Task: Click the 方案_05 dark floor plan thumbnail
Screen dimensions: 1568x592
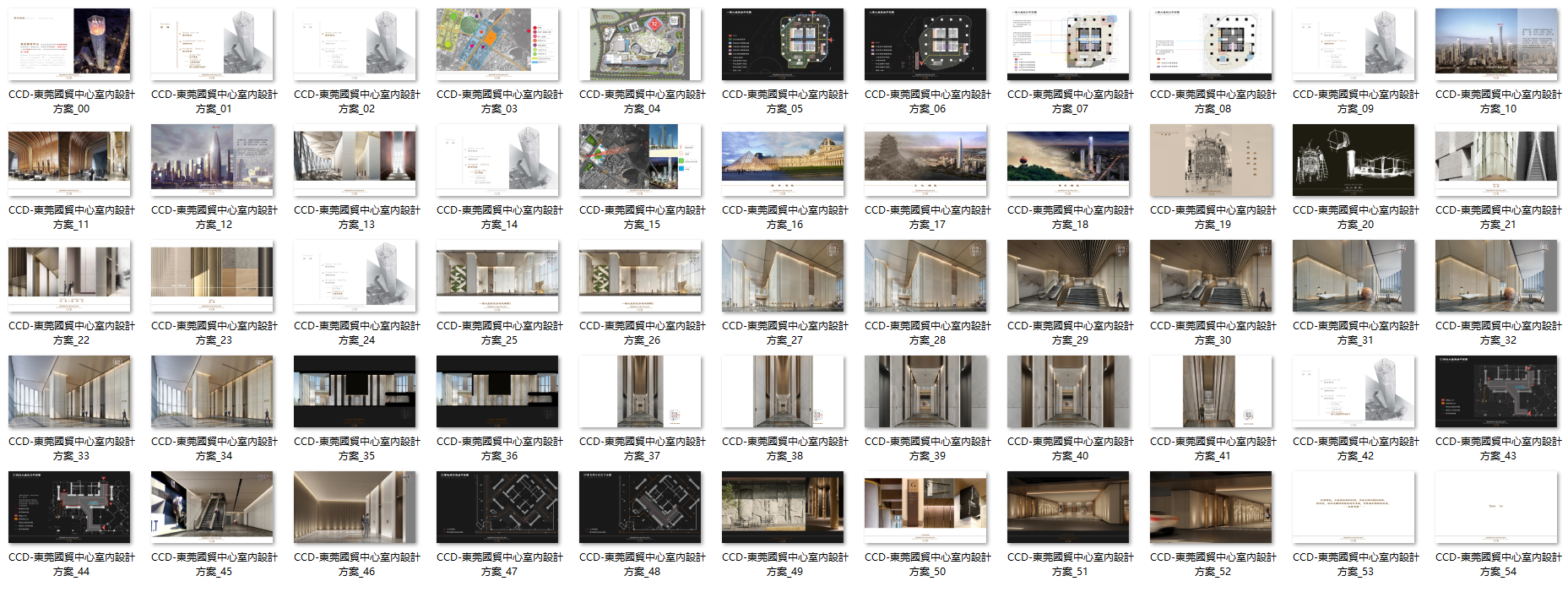Action: [x=783, y=42]
